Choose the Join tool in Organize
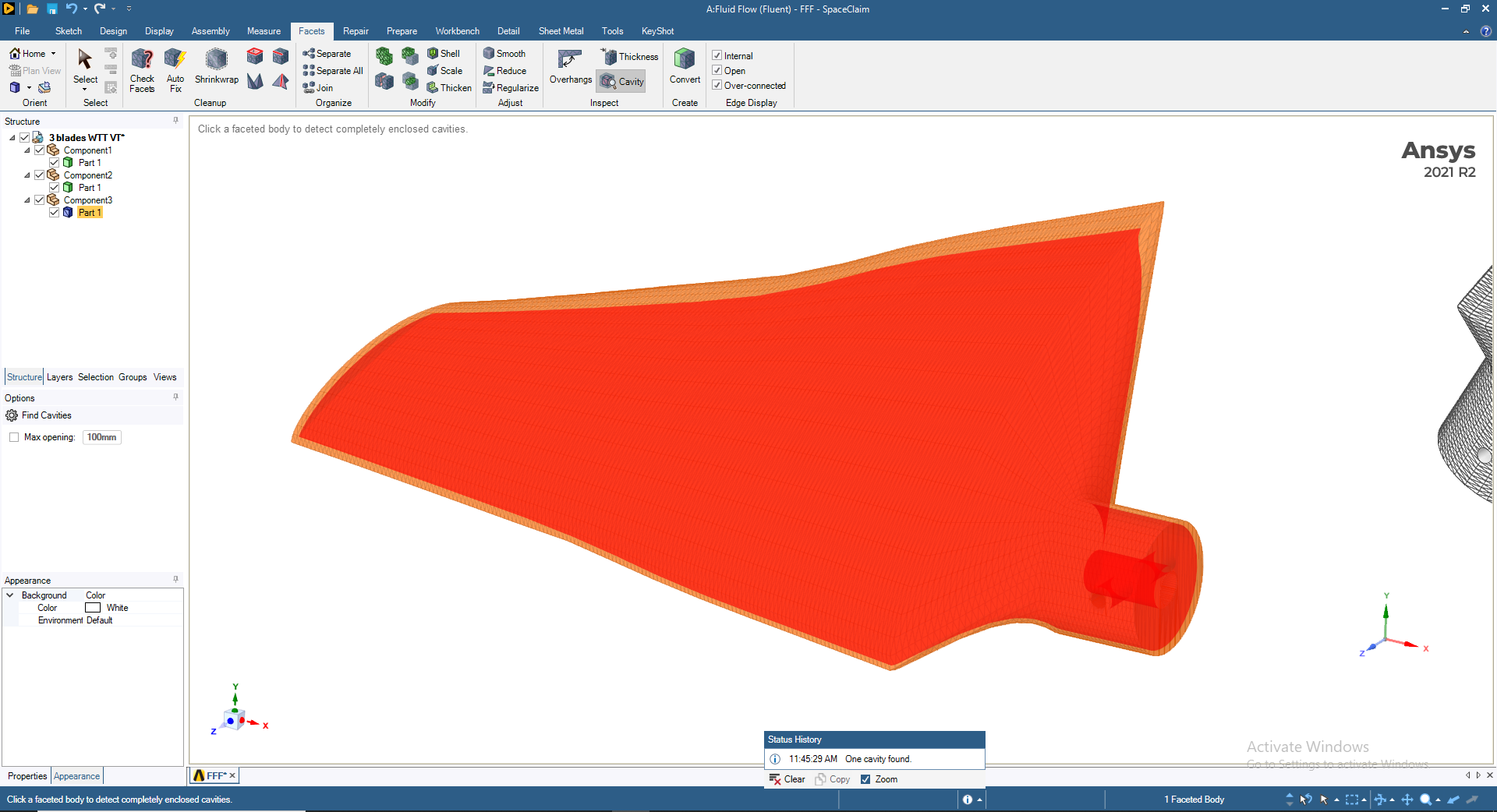1497x812 pixels. point(318,88)
